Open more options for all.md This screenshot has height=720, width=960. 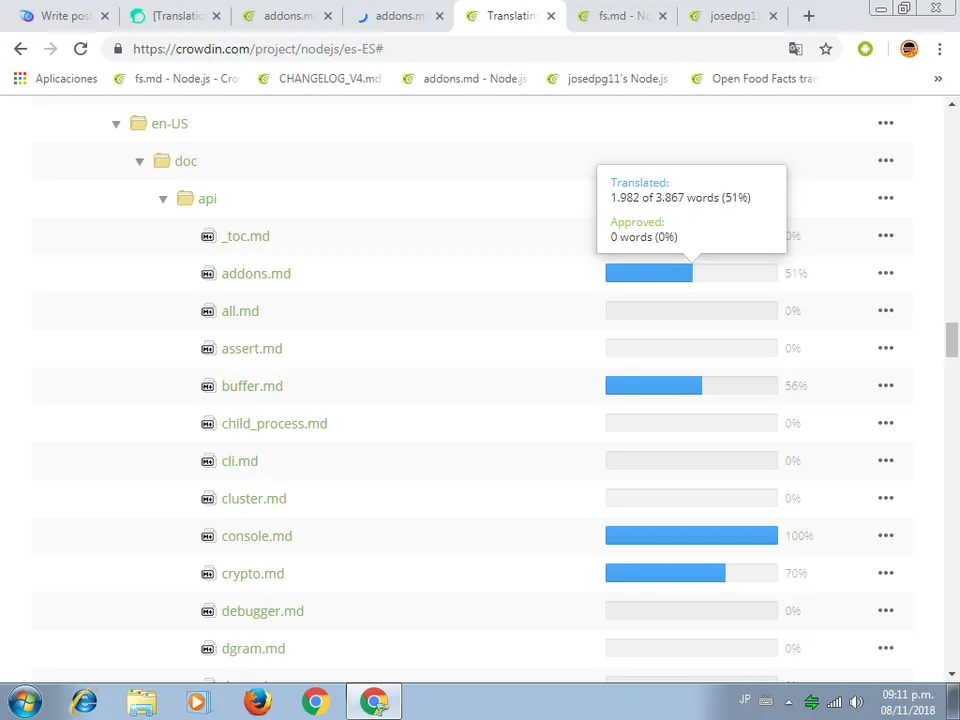(x=885, y=310)
